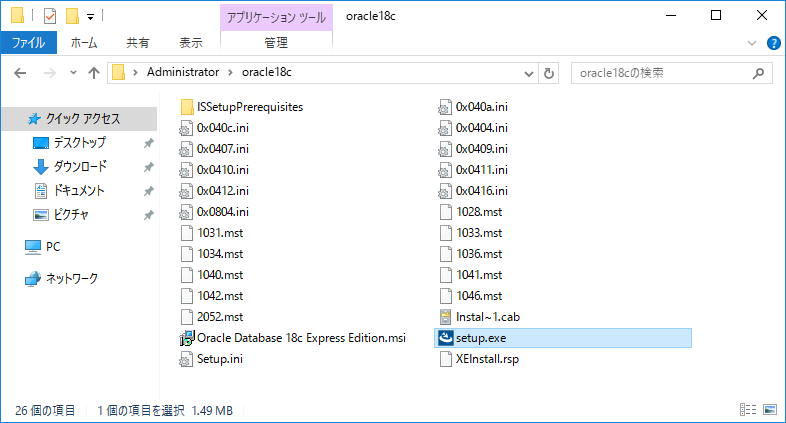Select the Setup.ini file icon

pyautogui.click(x=186, y=359)
